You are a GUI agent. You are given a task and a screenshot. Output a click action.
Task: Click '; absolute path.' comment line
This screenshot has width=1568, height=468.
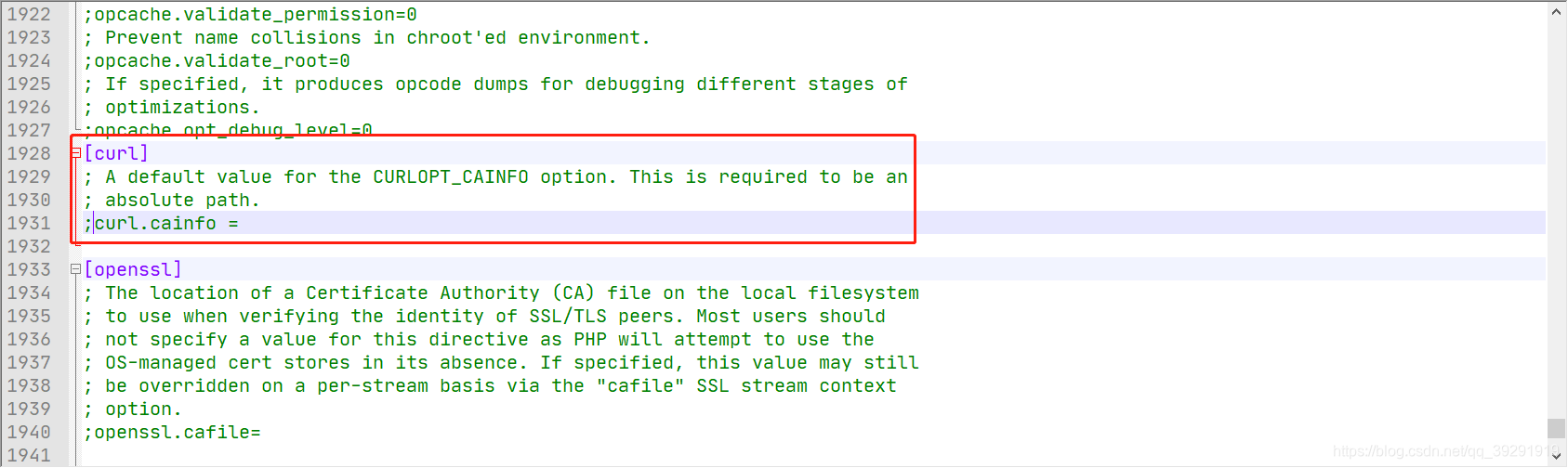click(172, 200)
